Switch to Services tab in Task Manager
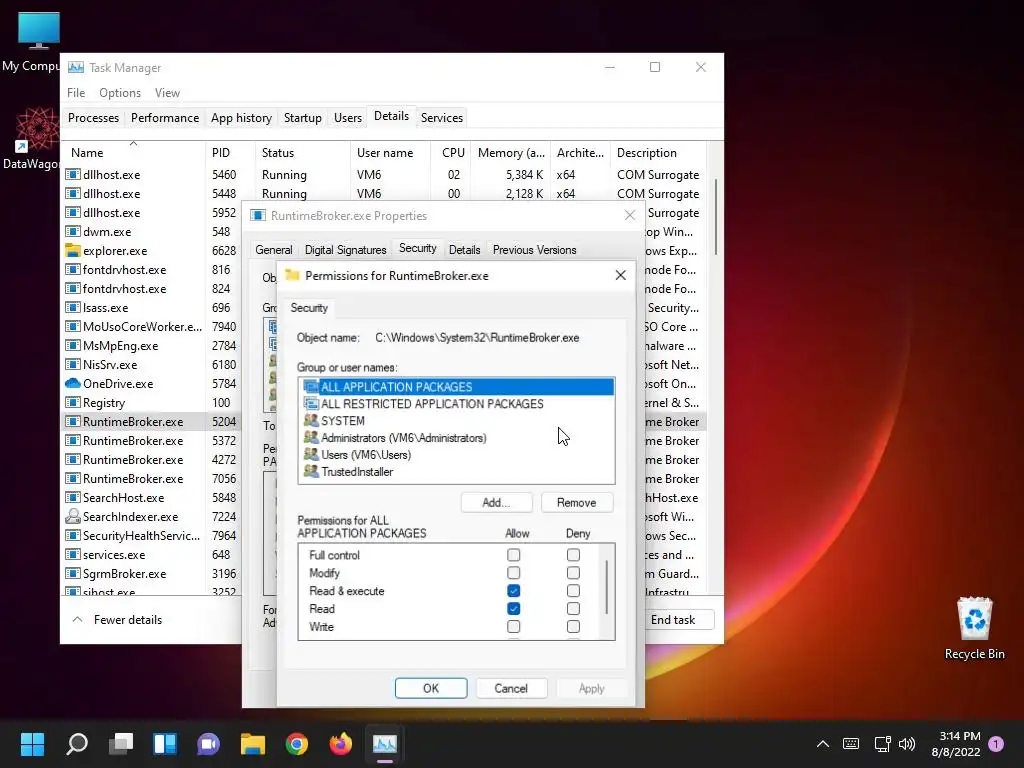Screen dimensions: 1024x768 point(441,118)
